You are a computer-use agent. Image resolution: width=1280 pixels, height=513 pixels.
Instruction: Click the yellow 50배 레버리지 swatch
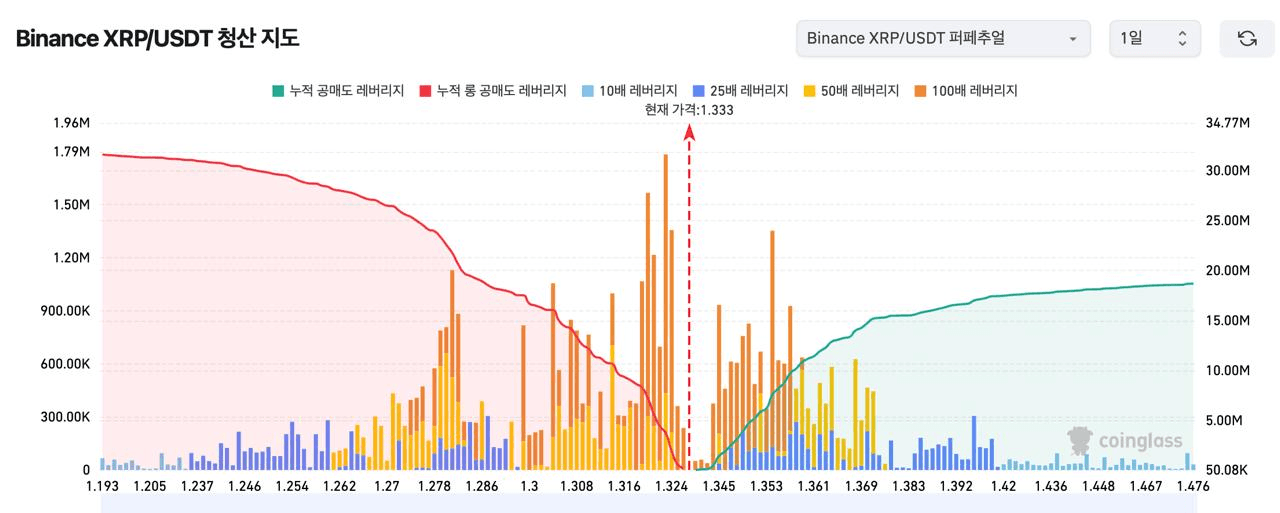(x=809, y=91)
